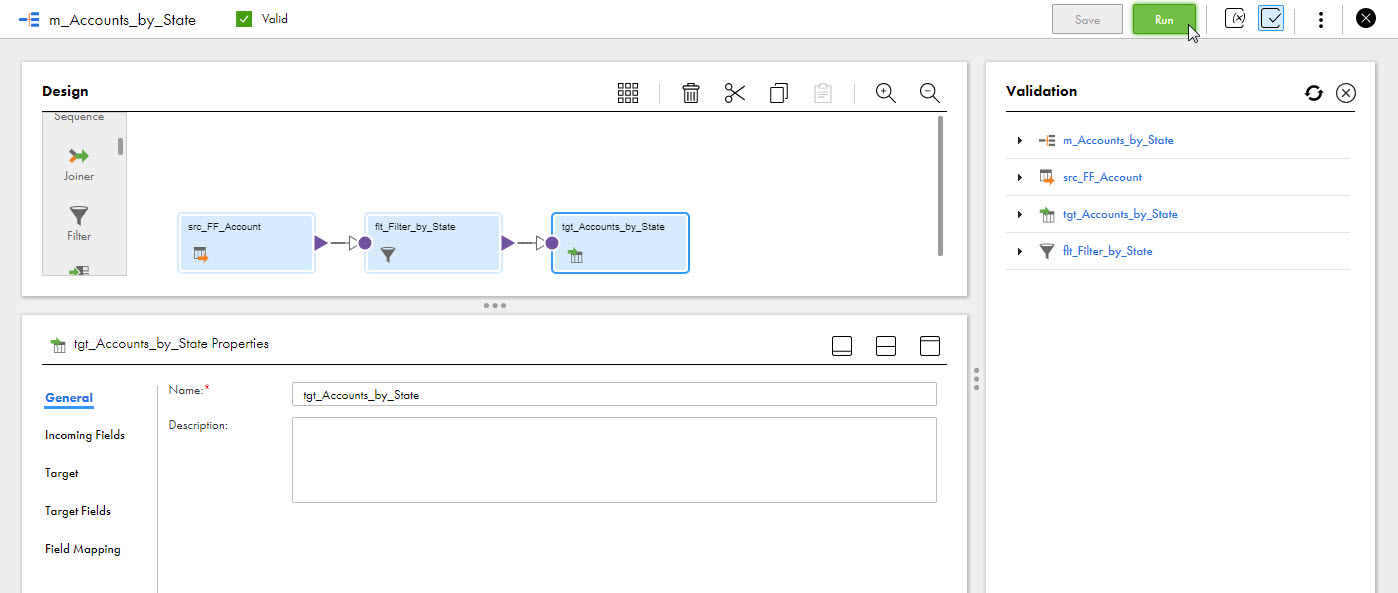Refresh the Validation panel
The image size is (1398, 593).
click(1314, 93)
